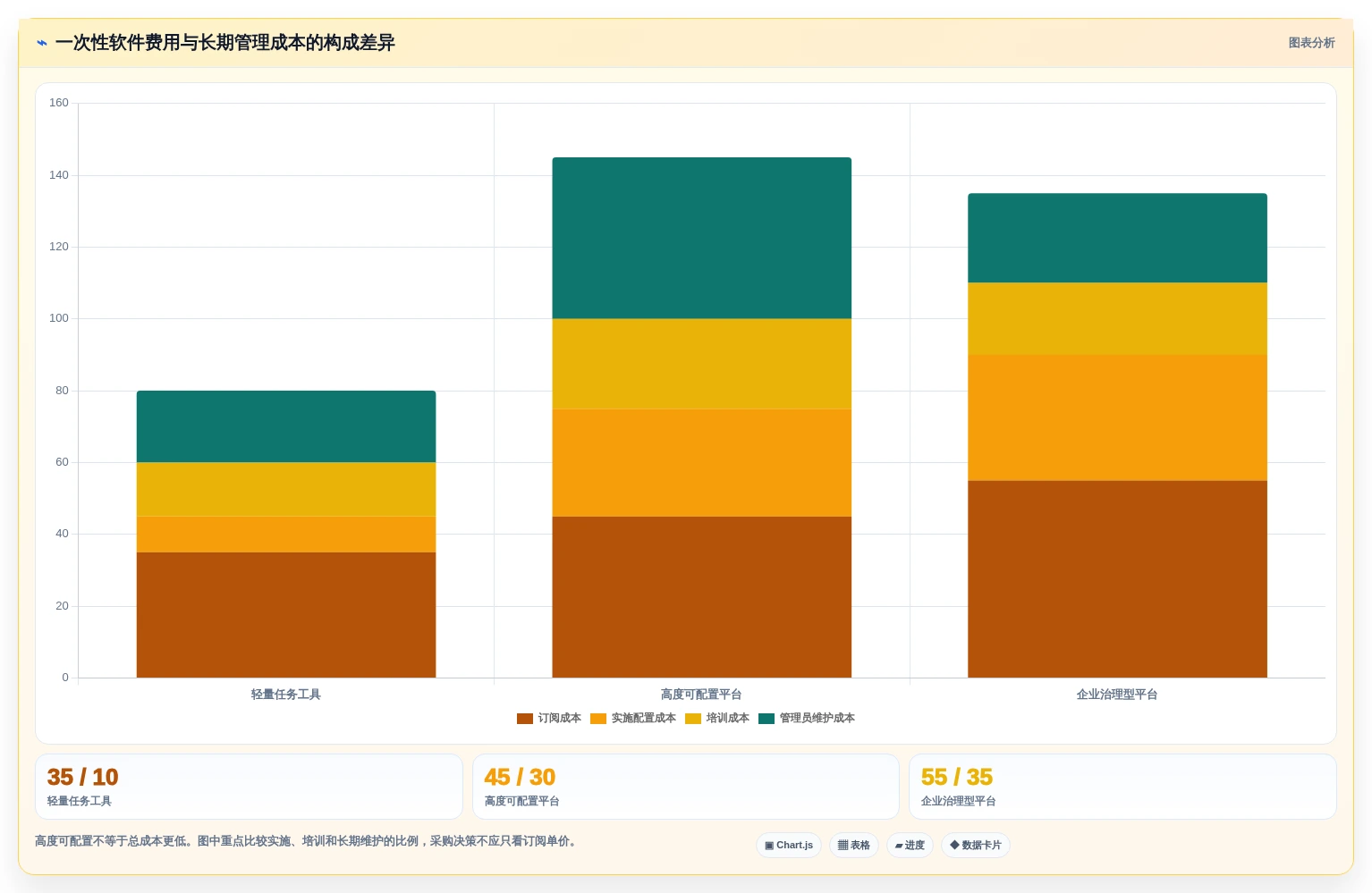Viewport: 1372px width, 893px height.
Task: Click the 图表分析 label in header
Action: [1311, 43]
